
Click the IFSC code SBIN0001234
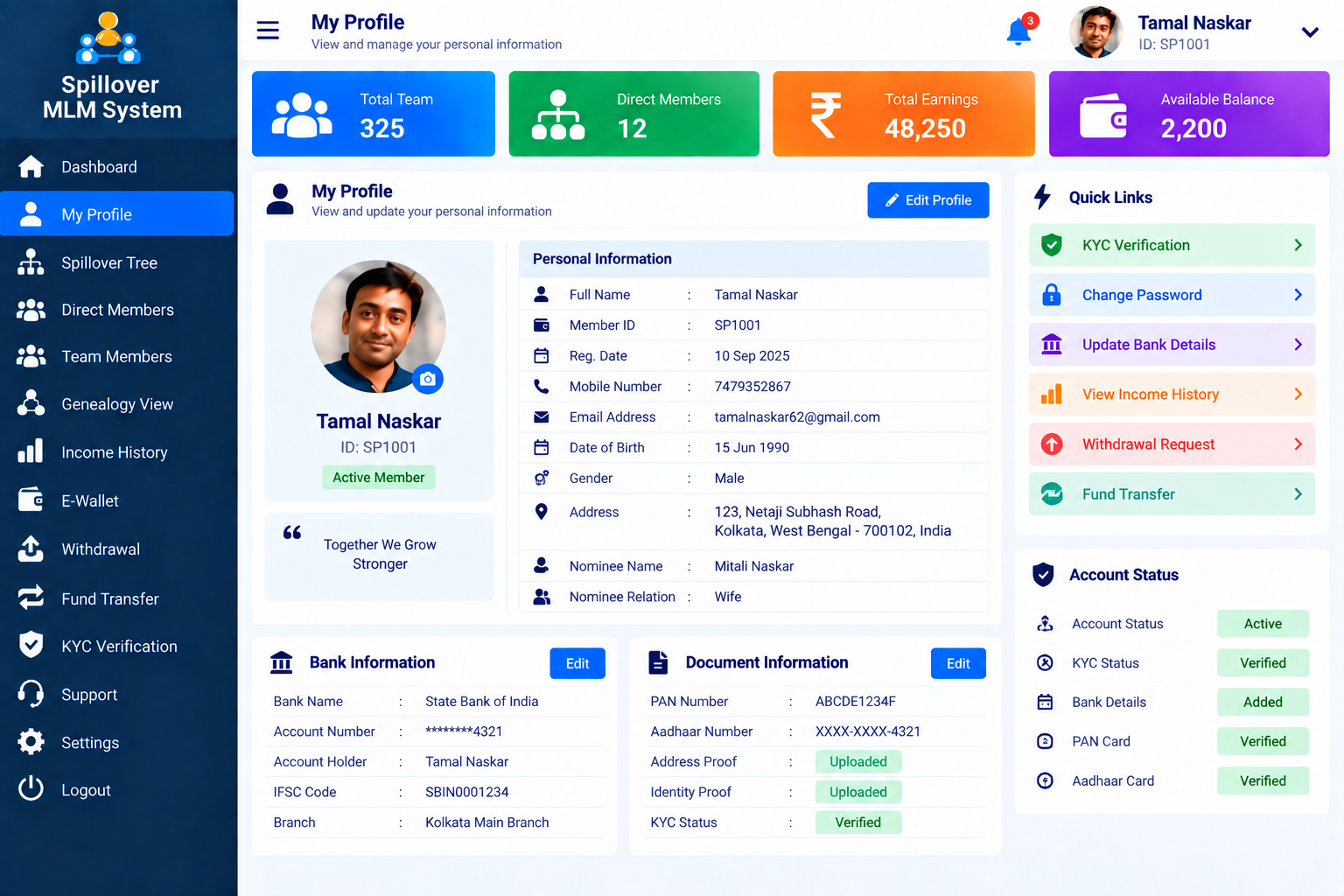click(x=467, y=792)
